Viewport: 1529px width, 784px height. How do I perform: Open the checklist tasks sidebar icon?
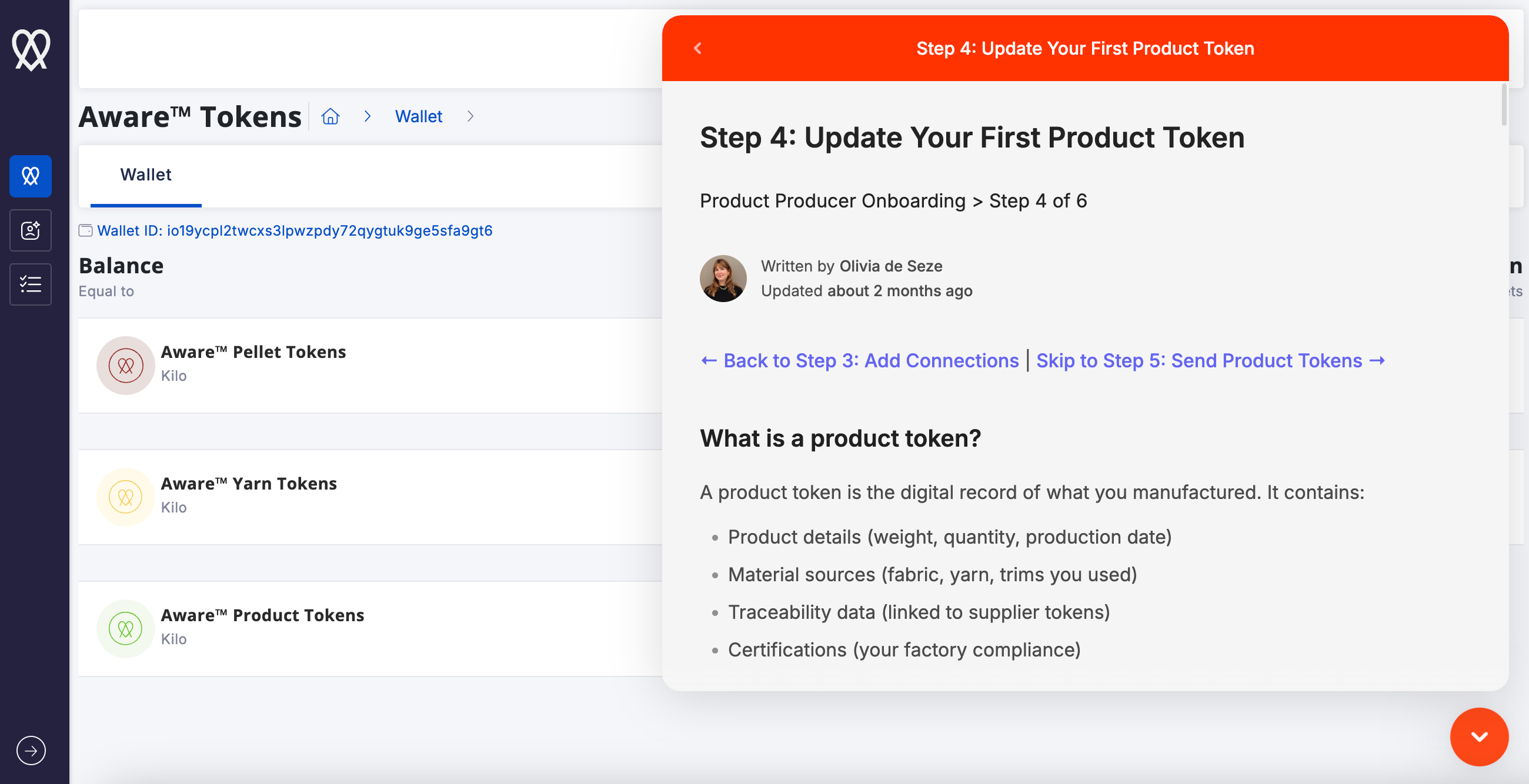coord(31,284)
